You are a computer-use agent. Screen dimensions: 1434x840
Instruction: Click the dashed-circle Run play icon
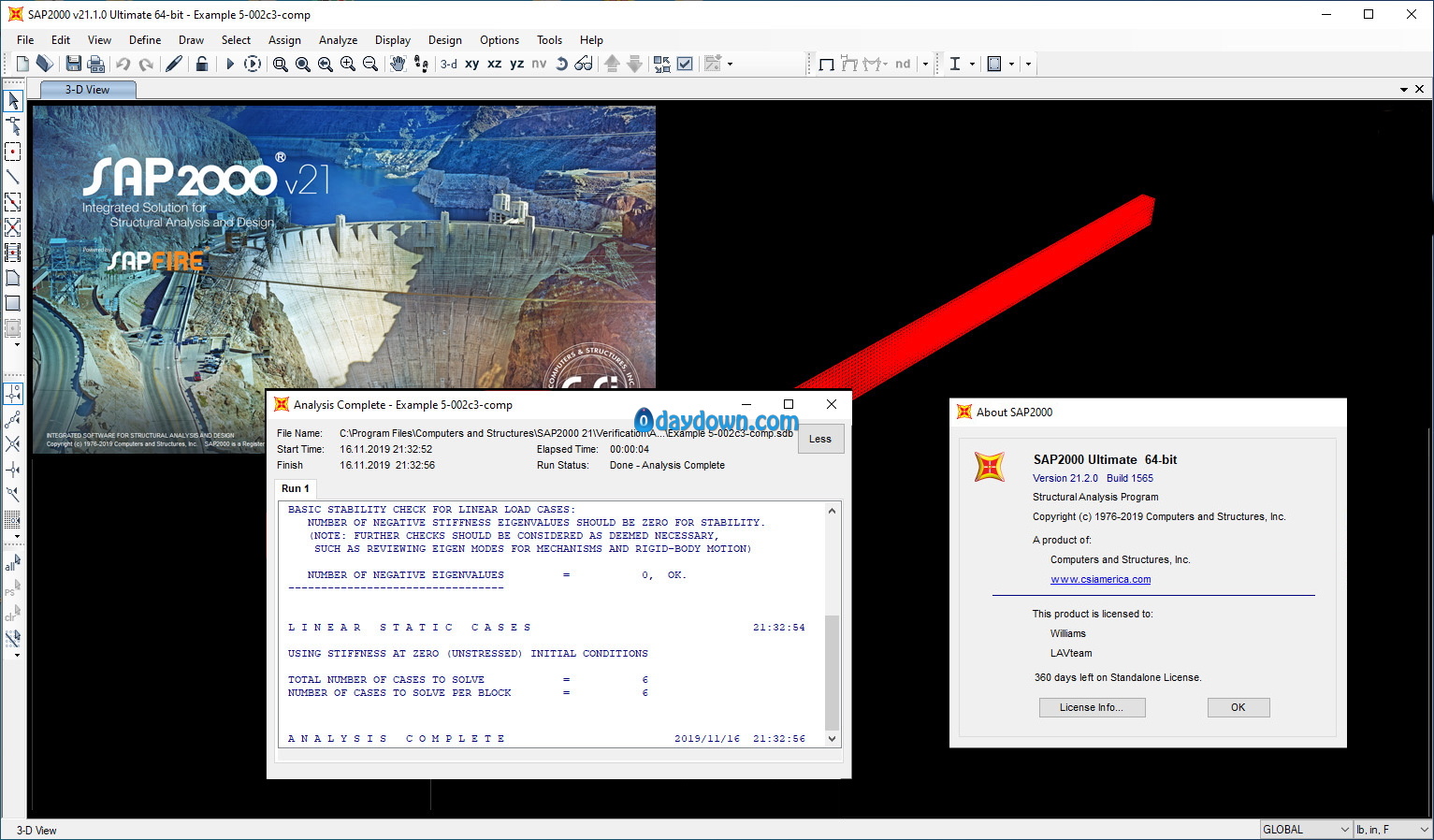253,64
